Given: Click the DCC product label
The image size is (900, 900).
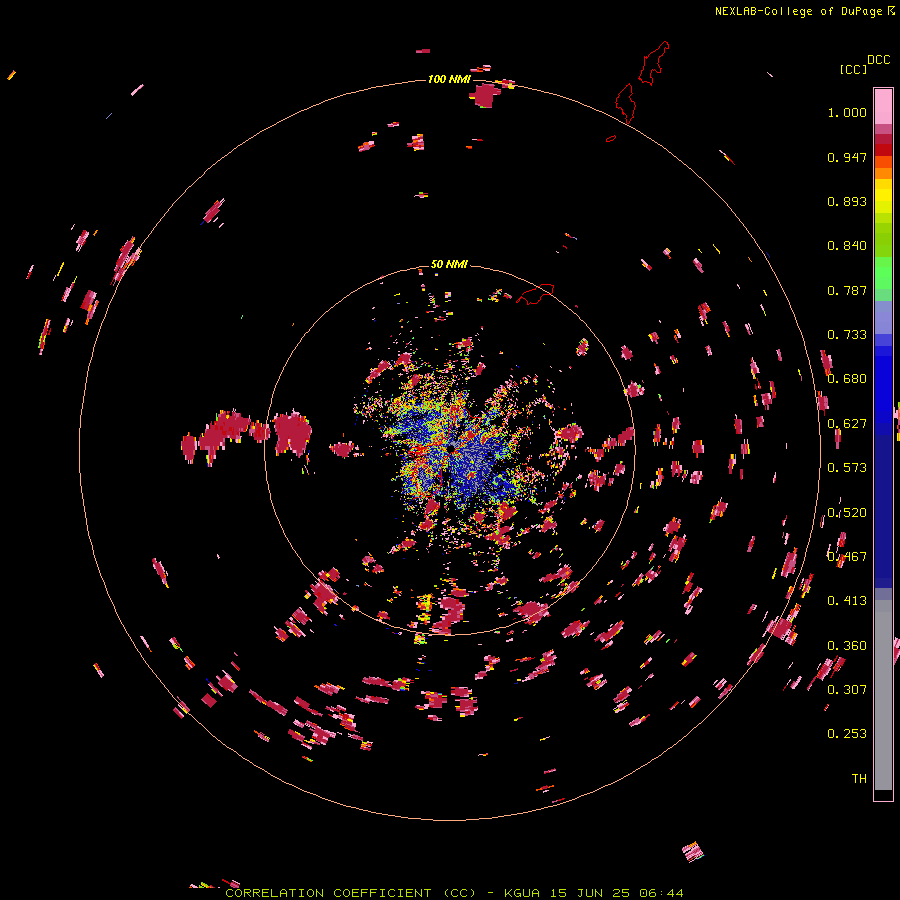Looking at the screenshot, I should click(879, 60).
